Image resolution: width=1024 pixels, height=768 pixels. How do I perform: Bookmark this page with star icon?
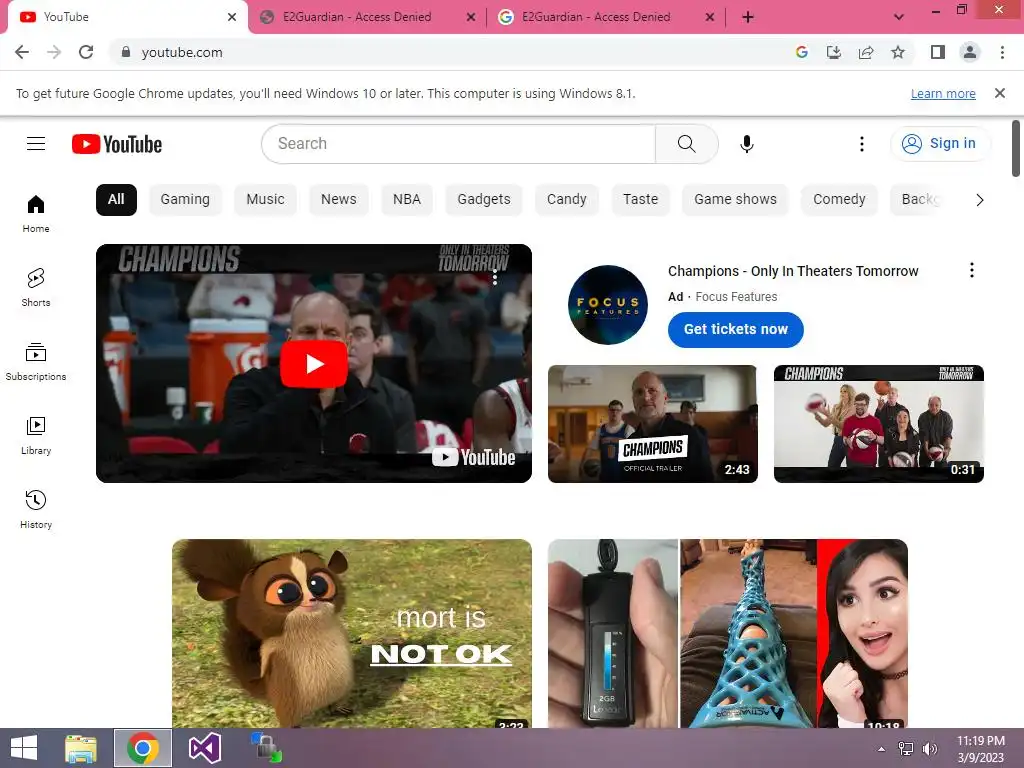coord(898,52)
